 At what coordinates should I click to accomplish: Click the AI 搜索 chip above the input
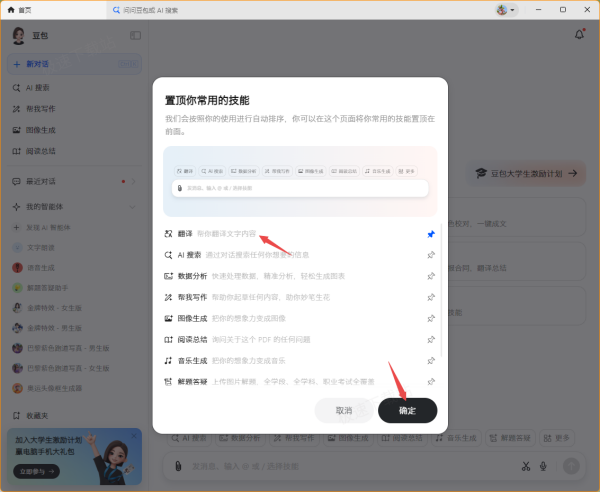[189, 438]
